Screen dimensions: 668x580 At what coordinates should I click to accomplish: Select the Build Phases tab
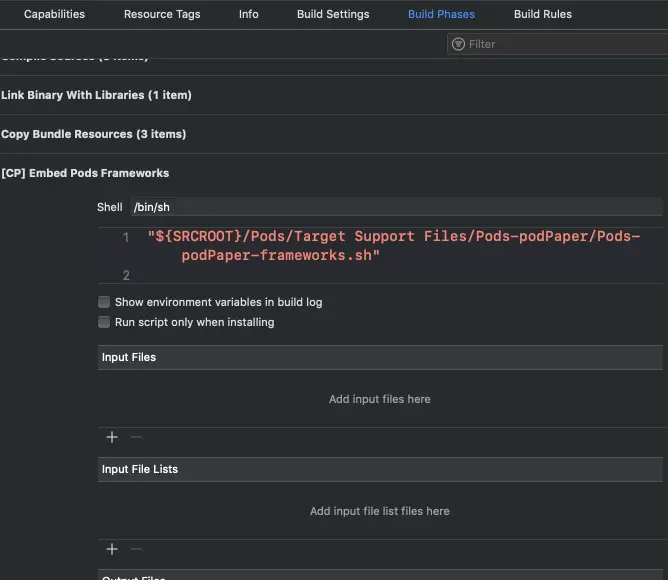click(441, 14)
